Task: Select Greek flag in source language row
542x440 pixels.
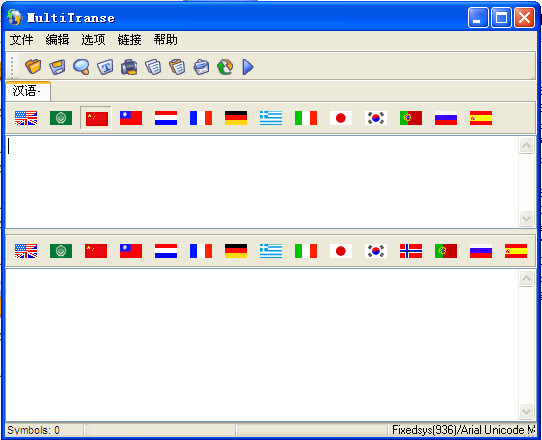Action: click(271, 118)
